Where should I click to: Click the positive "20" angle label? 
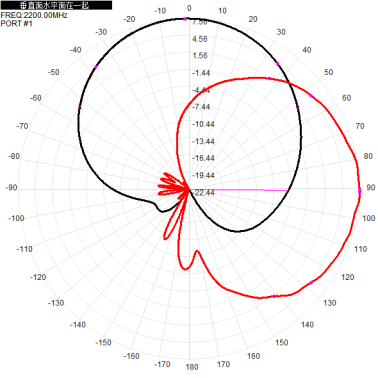[x=253, y=19]
